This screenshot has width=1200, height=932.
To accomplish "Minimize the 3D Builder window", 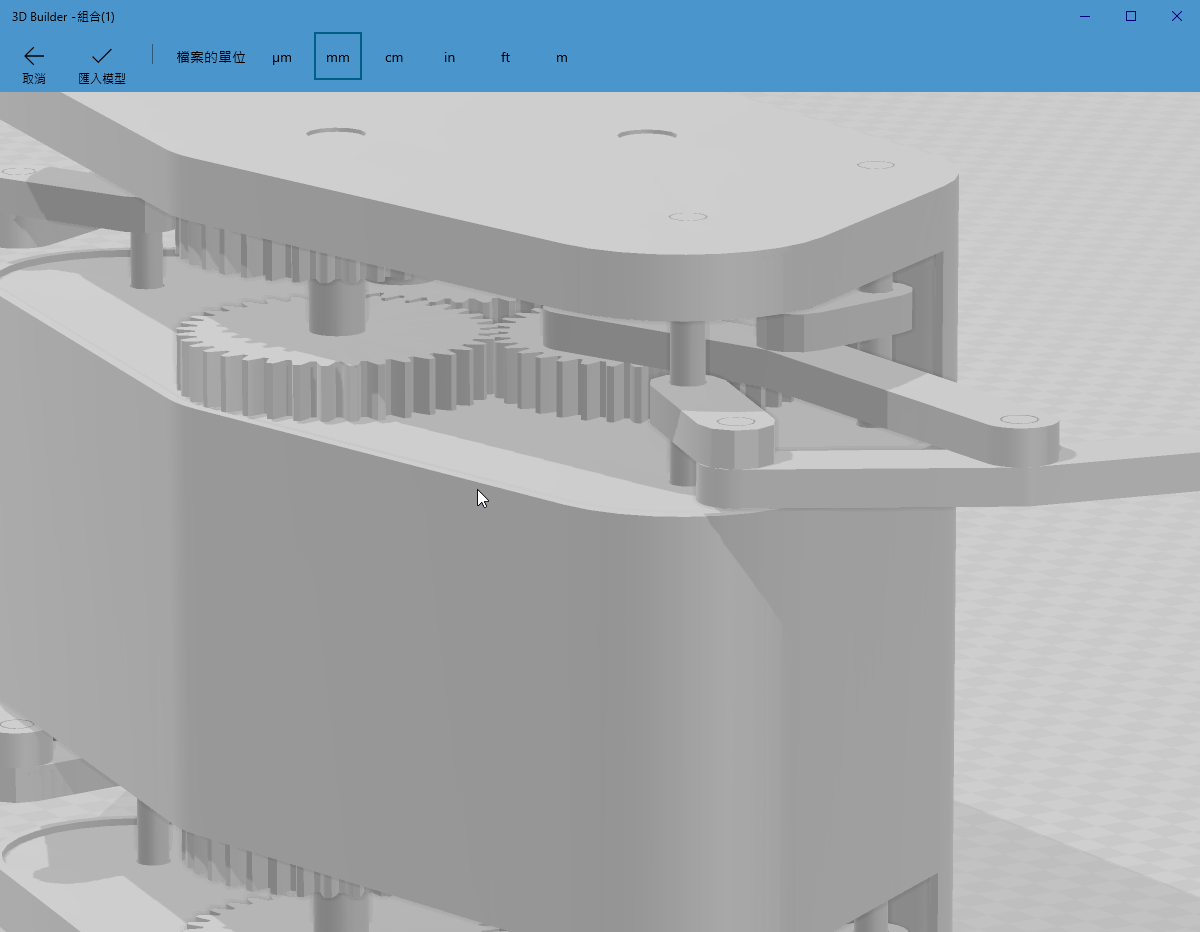I will point(1085,16).
